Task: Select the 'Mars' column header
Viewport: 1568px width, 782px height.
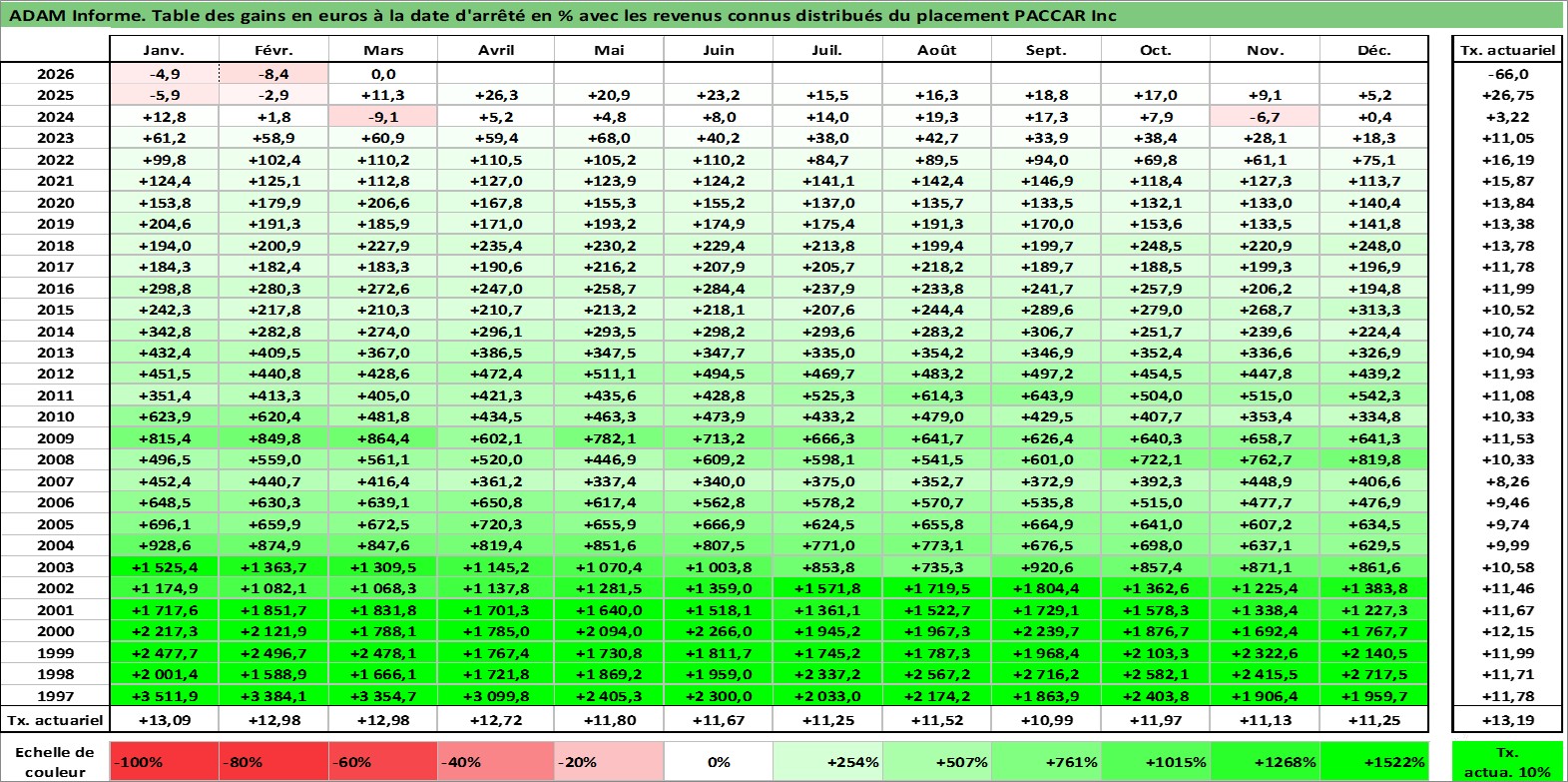Action: tap(383, 50)
